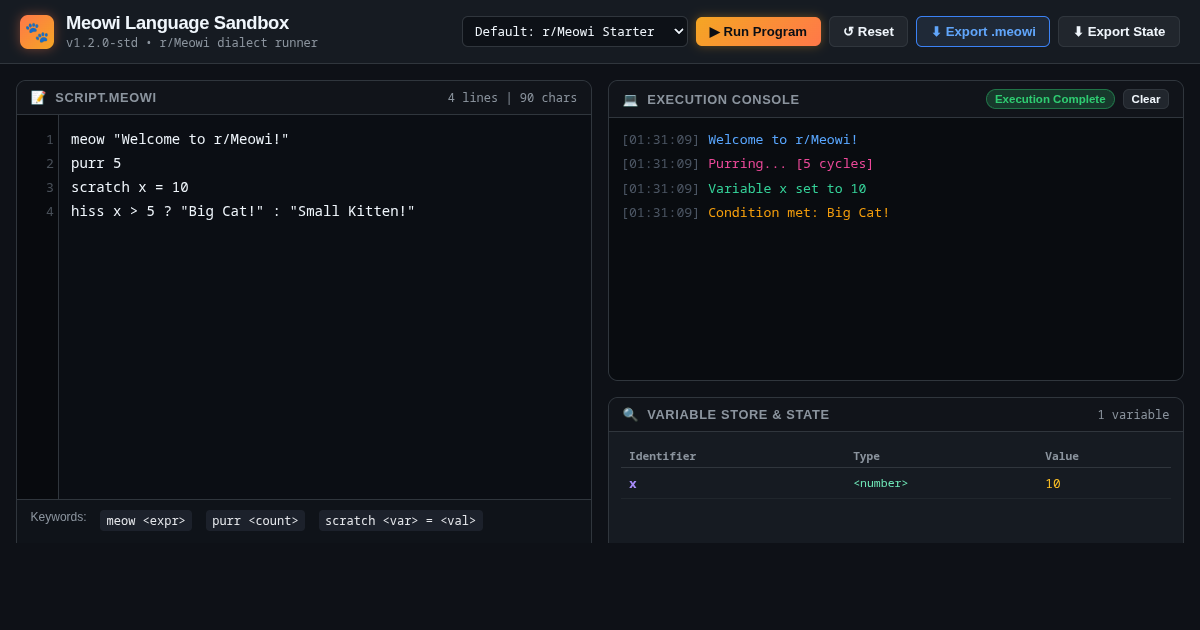Click the magnifier icon beside Variable Store
The height and width of the screenshot is (630, 1200).
[x=630, y=414]
